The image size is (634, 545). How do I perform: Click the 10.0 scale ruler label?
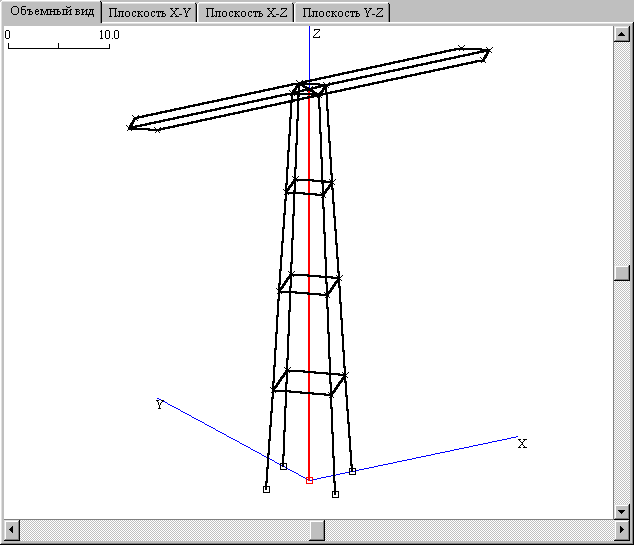(109, 35)
